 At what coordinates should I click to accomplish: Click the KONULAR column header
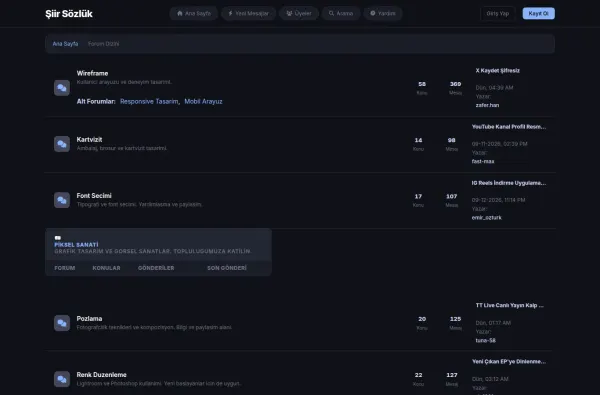click(106, 268)
